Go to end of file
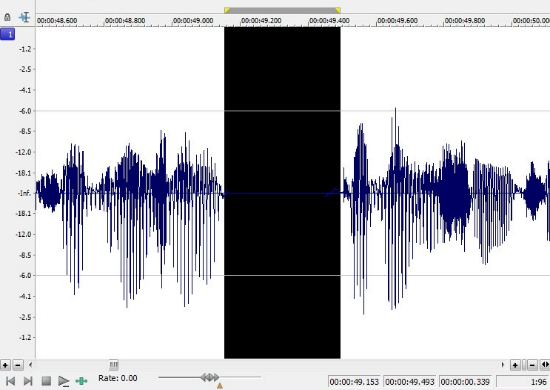This screenshot has width=550, height=390. (x=28, y=381)
